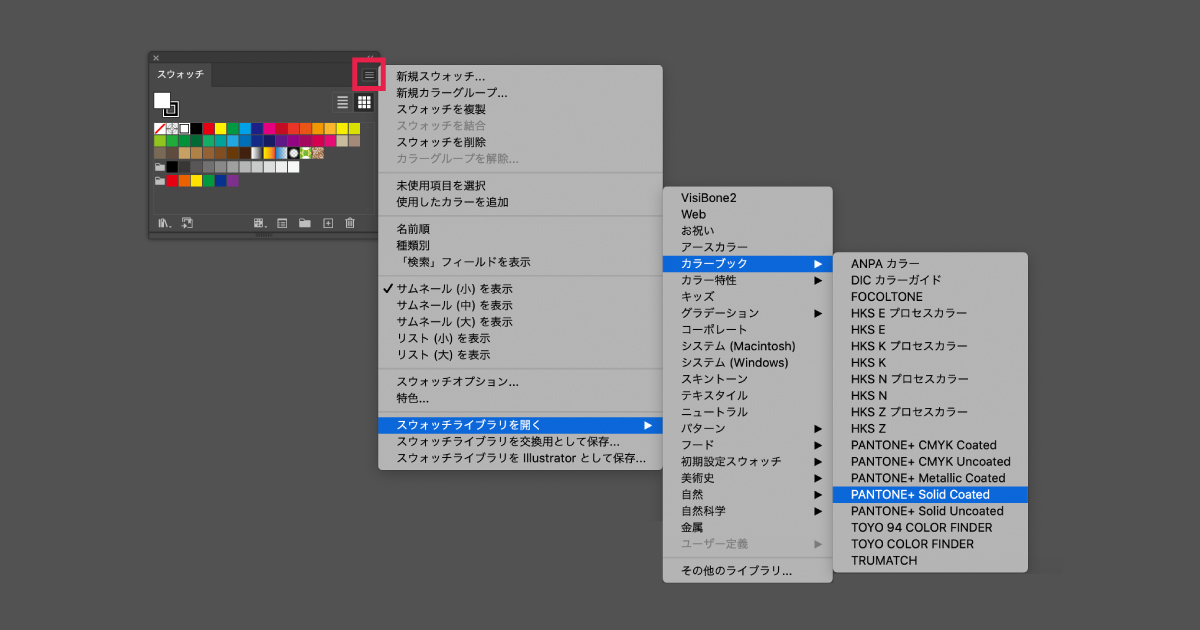The height and width of the screenshot is (630, 1200).
Task: Open the Swatch Libraries menu icon
Action: point(165,223)
